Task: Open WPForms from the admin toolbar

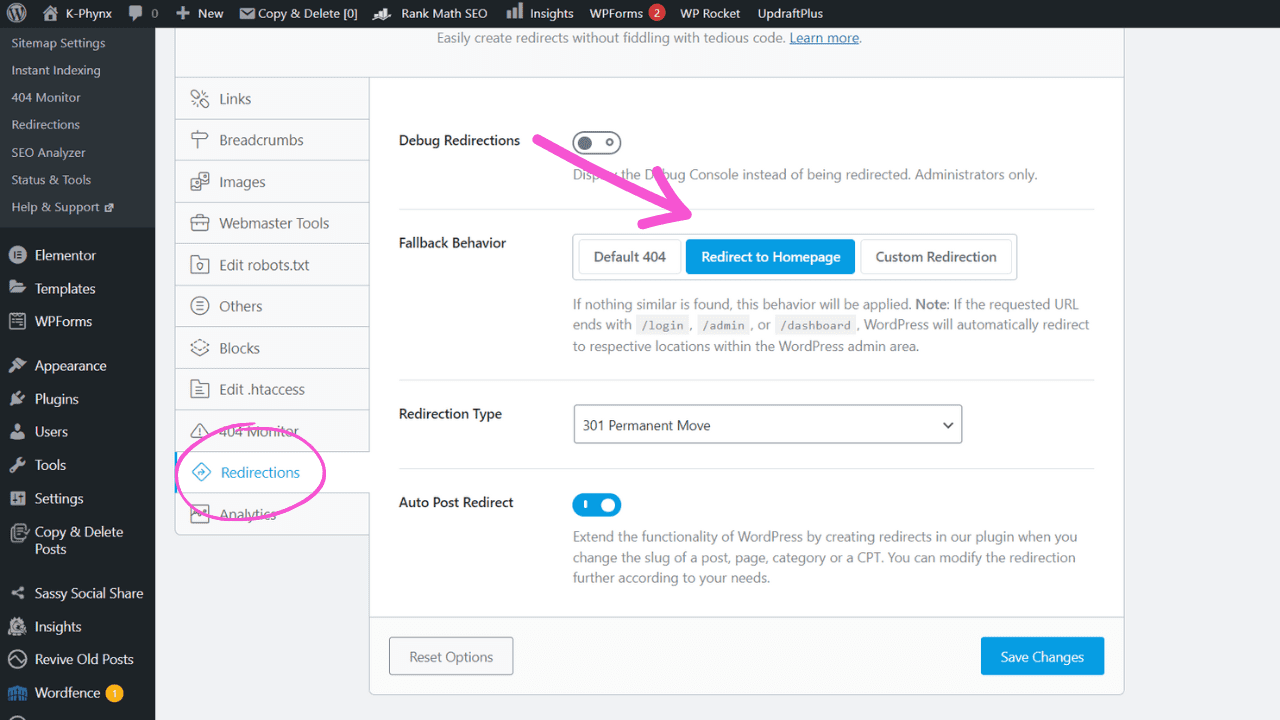Action: click(616, 13)
